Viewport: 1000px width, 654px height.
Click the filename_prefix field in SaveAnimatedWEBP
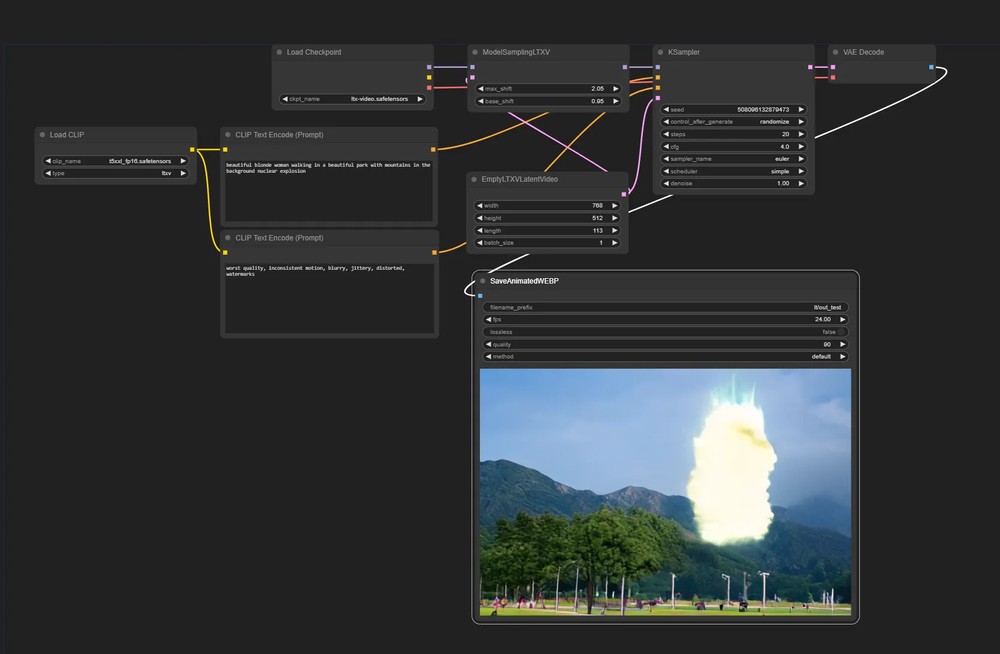[x=665, y=307]
